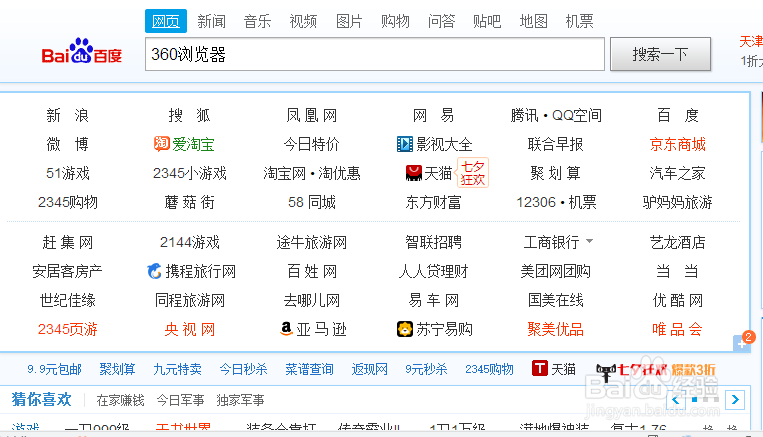Screen dimensions: 763x437
Task: Open the 京东商城 link
Action: tap(677, 144)
